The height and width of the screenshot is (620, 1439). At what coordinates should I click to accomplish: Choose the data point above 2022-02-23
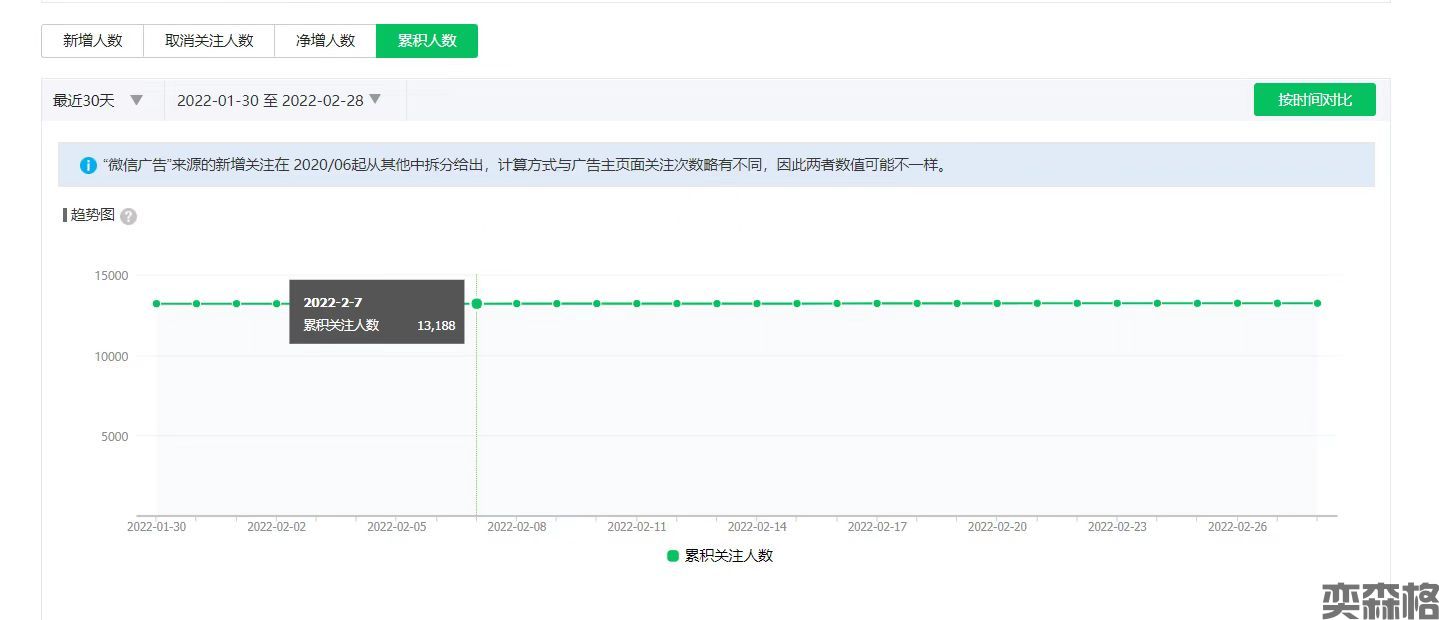tap(1117, 303)
